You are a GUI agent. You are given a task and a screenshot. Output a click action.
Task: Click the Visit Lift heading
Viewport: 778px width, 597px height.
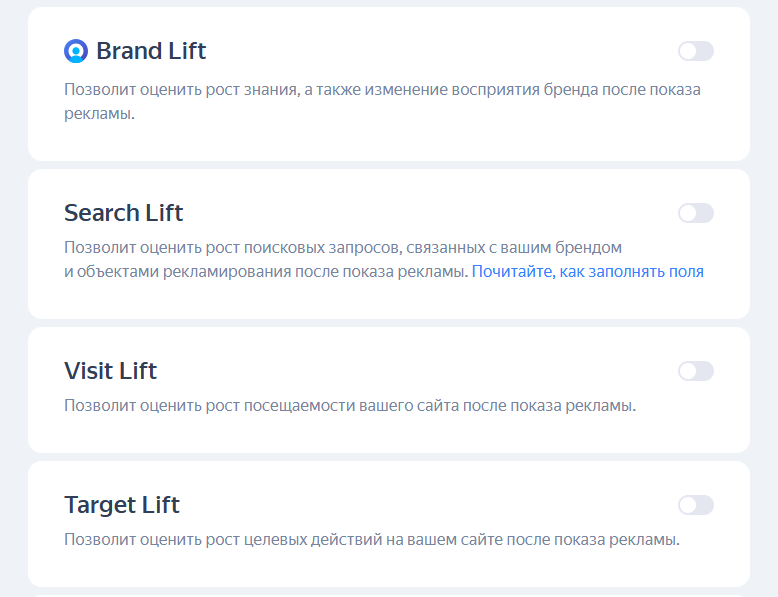pos(110,371)
